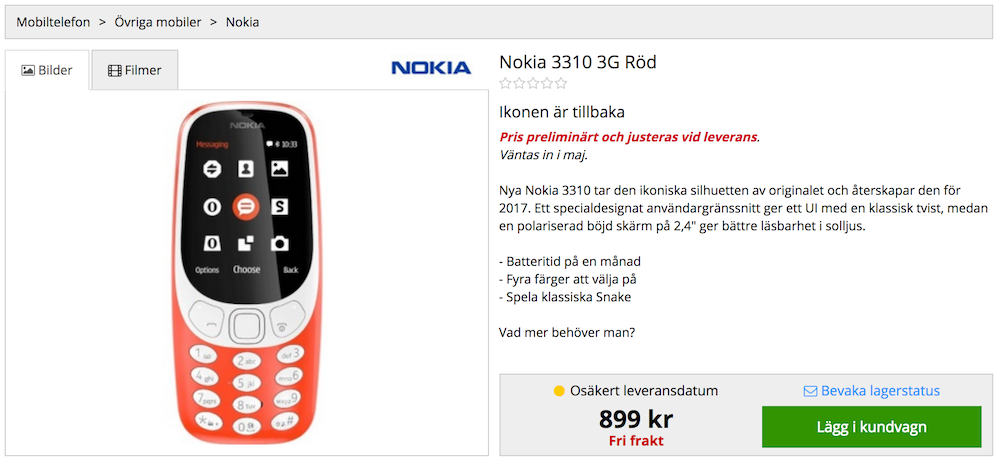The height and width of the screenshot is (464, 1000).
Task: Click the 899 kr price
Action: (636, 419)
